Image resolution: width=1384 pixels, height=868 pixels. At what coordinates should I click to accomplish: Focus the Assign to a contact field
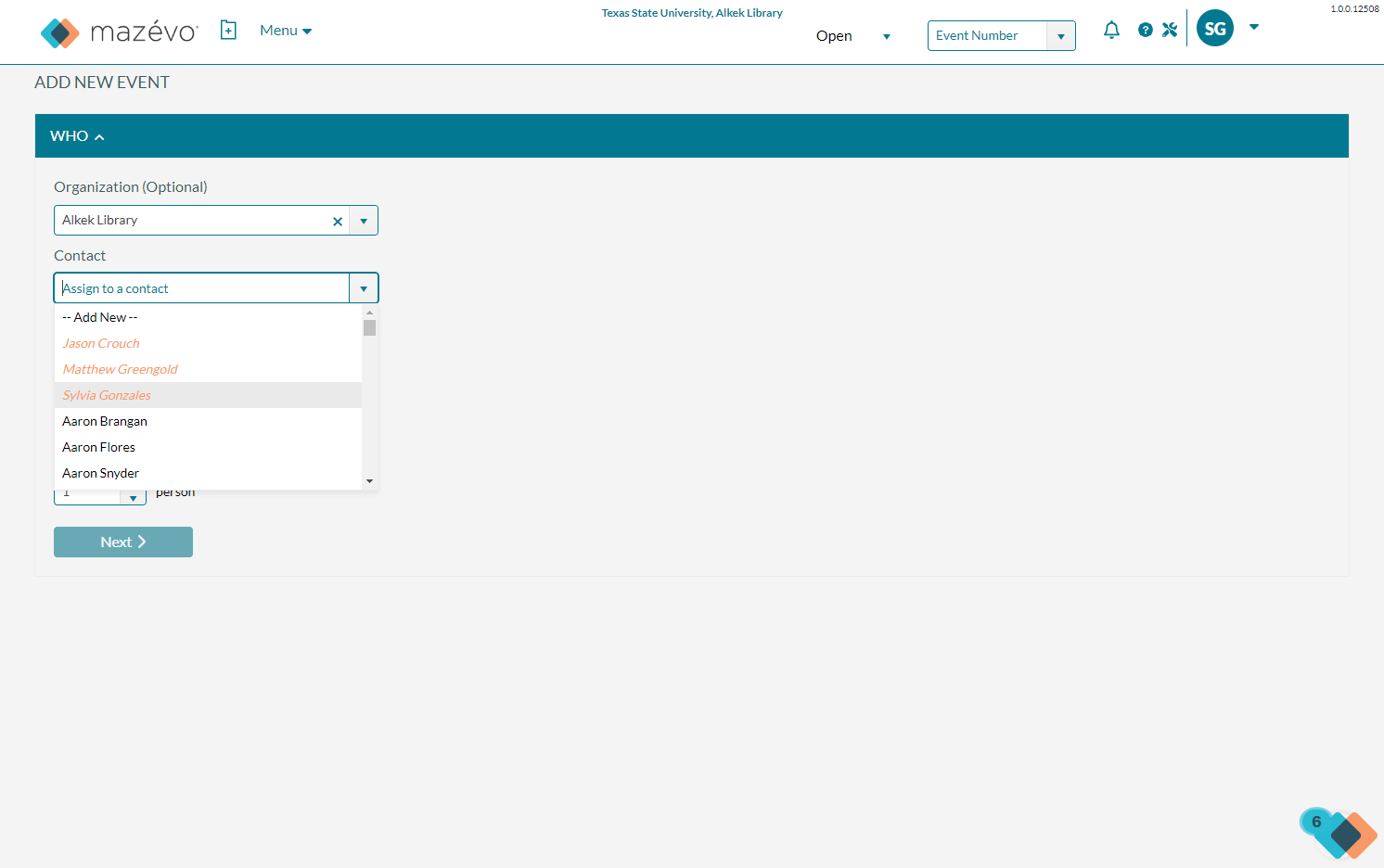tap(201, 288)
